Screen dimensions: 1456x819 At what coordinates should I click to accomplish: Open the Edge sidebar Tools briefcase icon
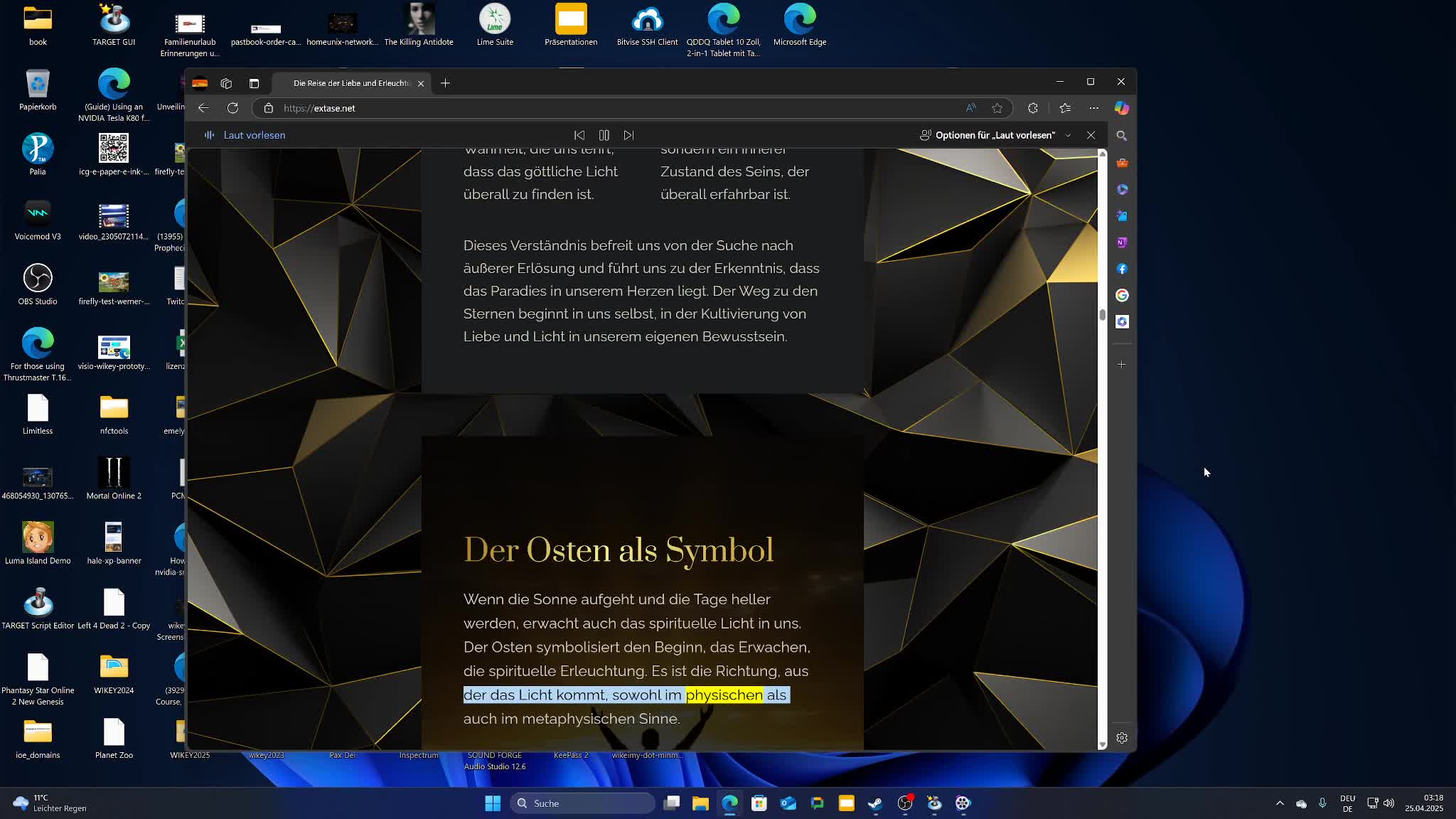point(1122,163)
